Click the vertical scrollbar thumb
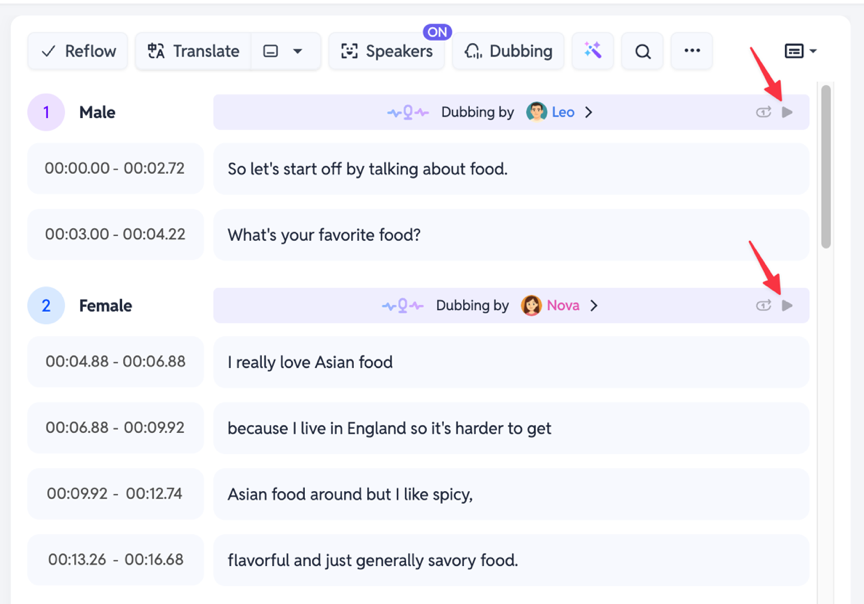This screenshot has width=864, height=604. point(825,167)
